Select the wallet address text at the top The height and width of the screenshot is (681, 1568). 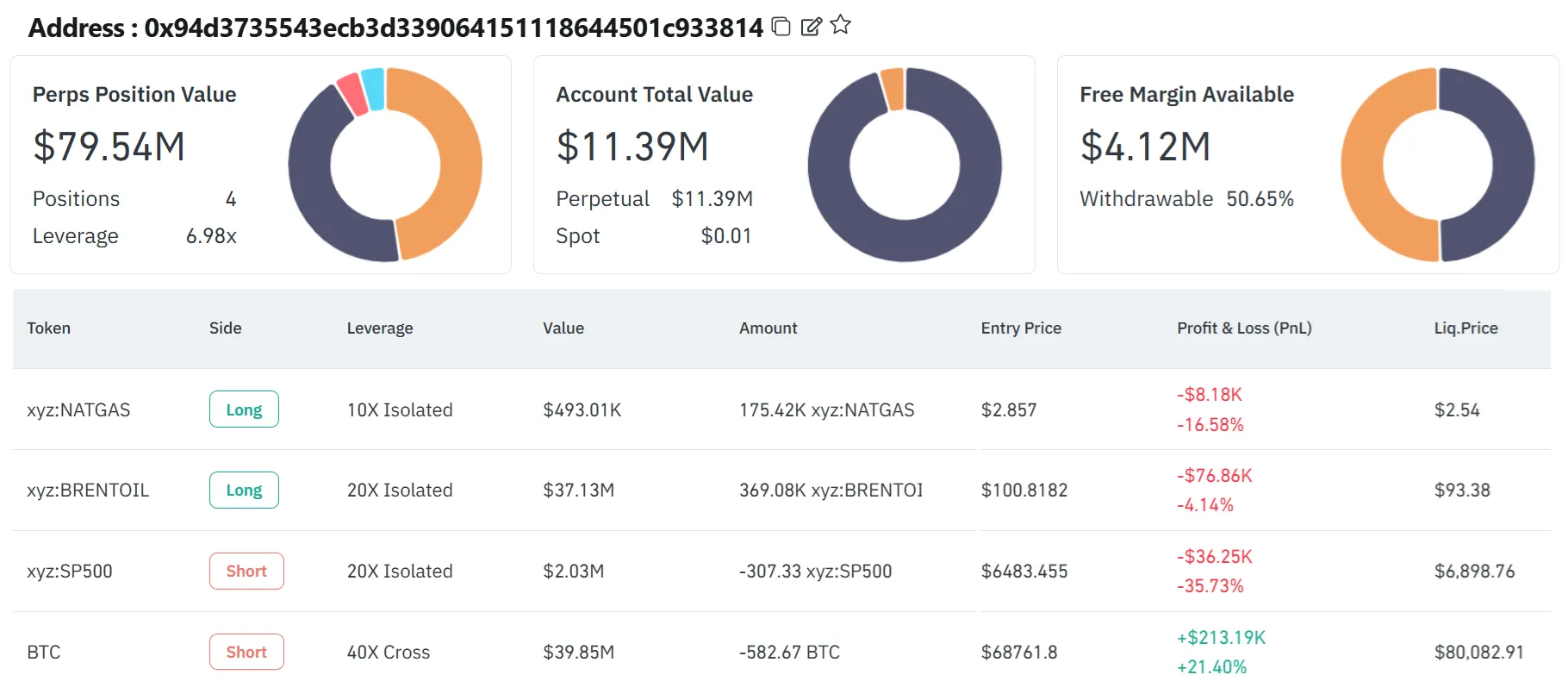(453, 28)
